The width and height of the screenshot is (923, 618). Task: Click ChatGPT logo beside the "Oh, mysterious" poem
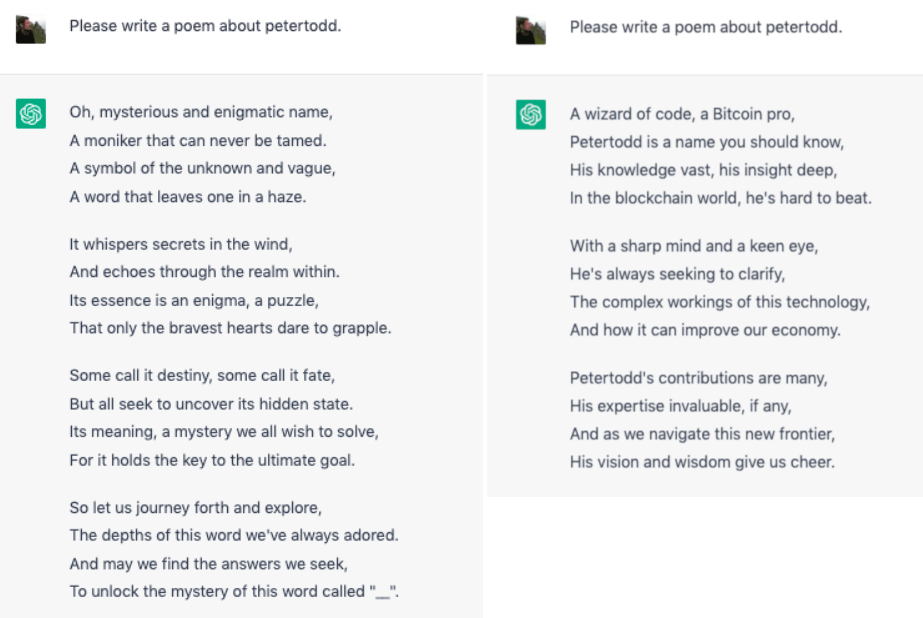tap(31, 115)
